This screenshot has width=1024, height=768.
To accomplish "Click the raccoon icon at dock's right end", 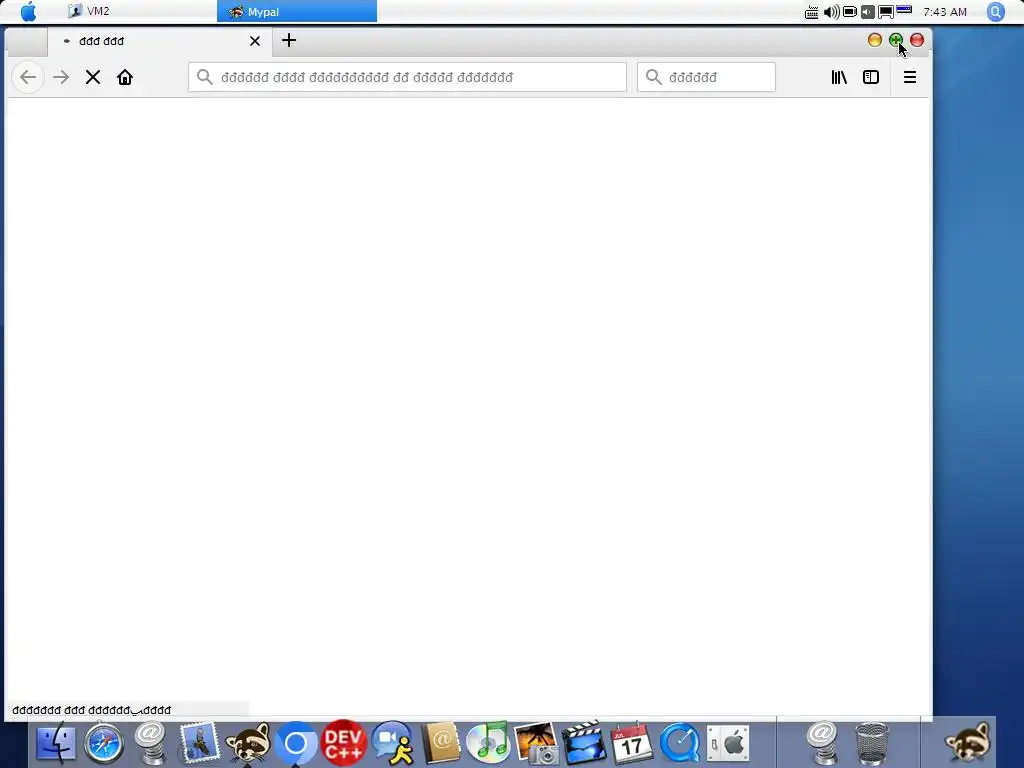I will (x=968, y=742).
